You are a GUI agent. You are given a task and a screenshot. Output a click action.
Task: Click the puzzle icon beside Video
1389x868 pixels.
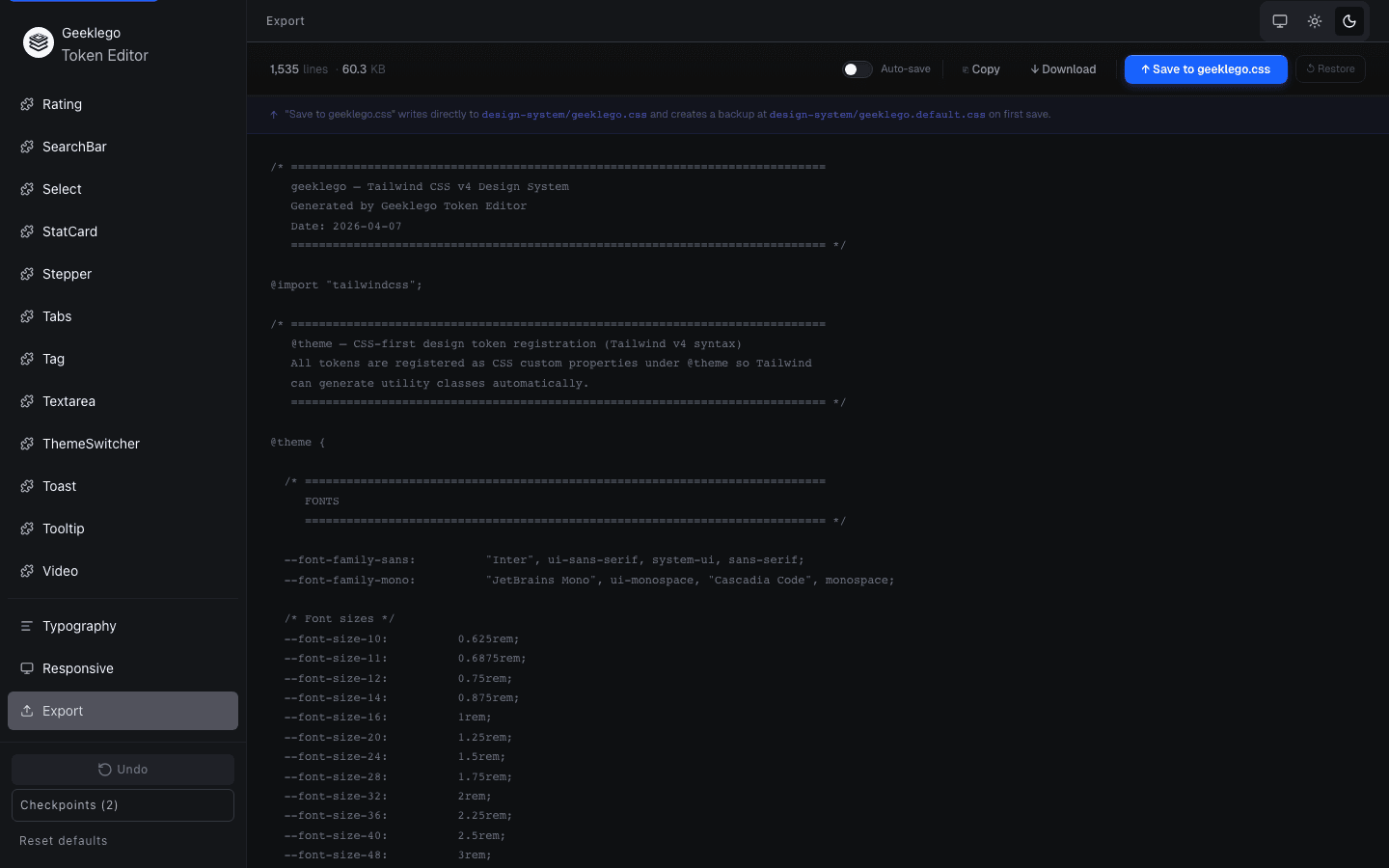pyautogui.click(x=27, y=571)
